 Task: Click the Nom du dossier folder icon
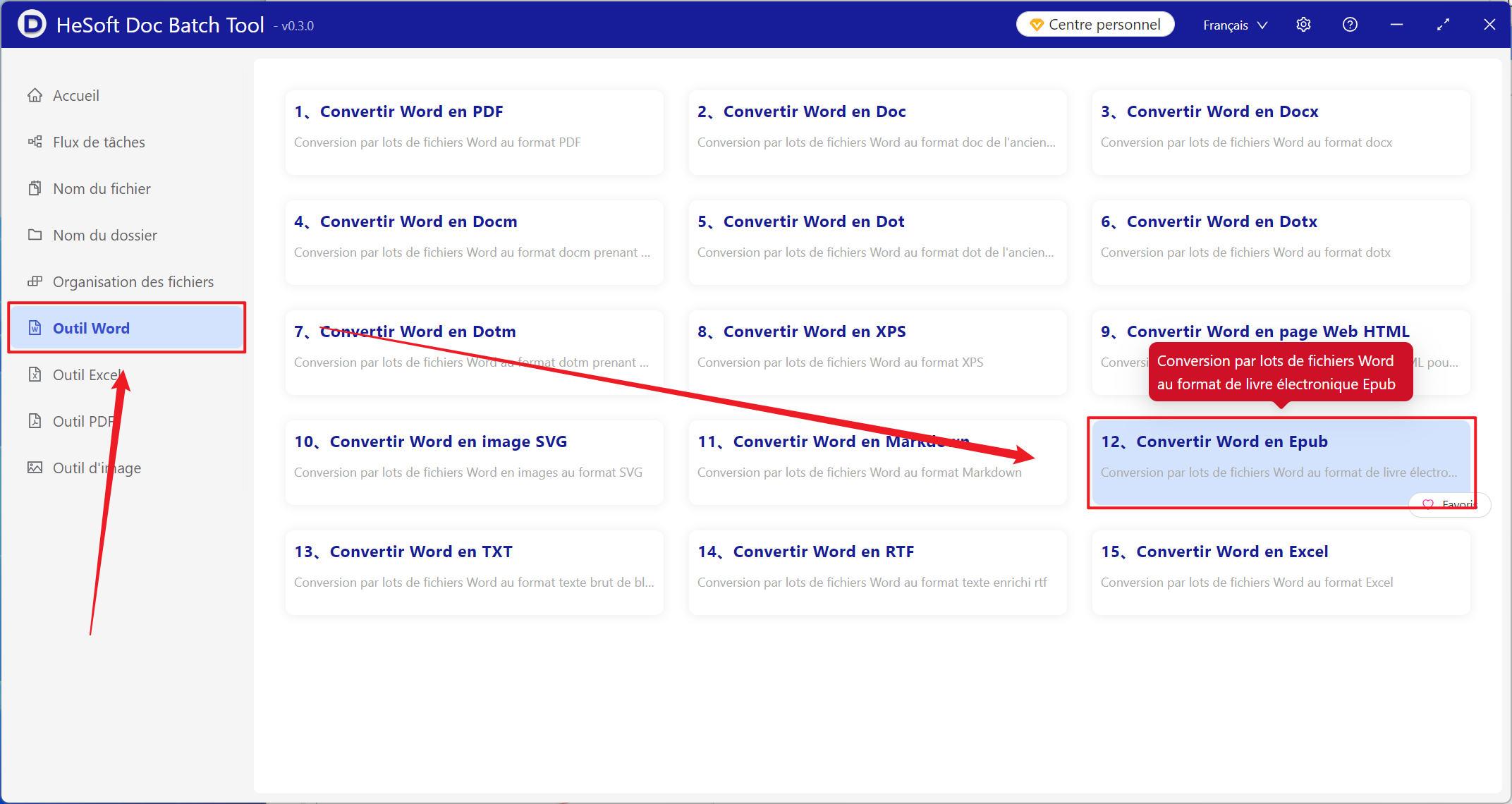(x=35, y=235)
